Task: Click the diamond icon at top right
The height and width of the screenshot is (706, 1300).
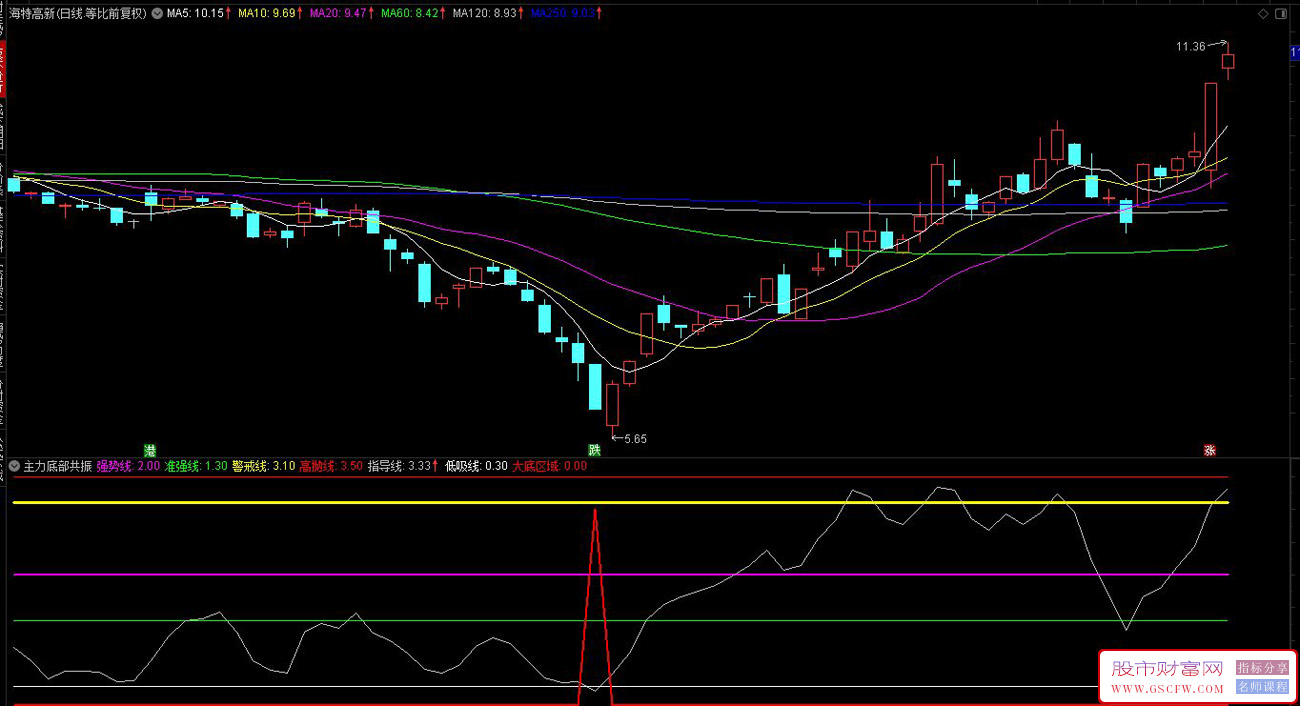Action: point(1264,14)
